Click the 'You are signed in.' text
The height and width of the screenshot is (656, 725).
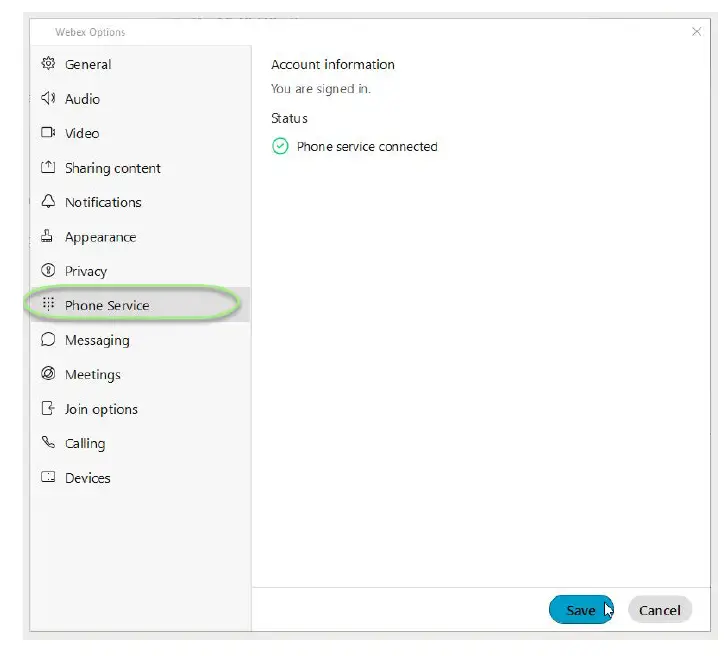321,89
